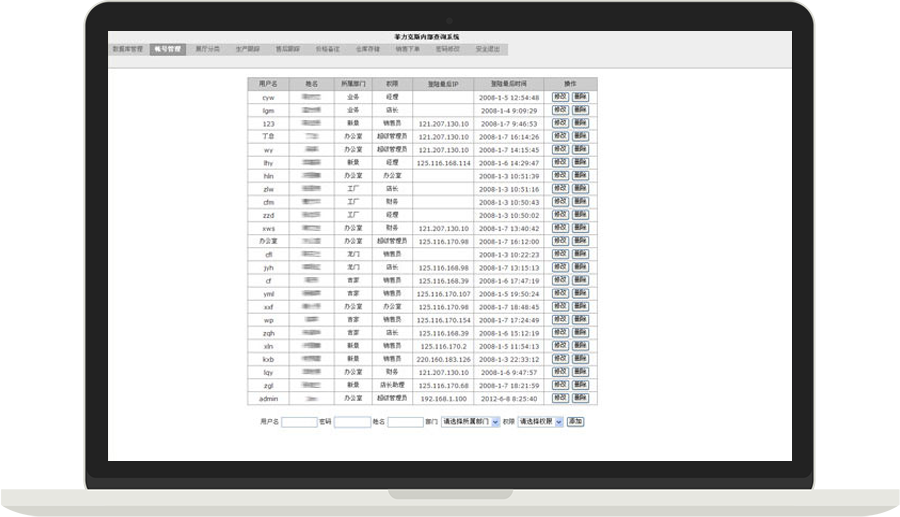
Task: Delete user zlw via 删除
Action: pyautogui.click(x=580, y=188)
